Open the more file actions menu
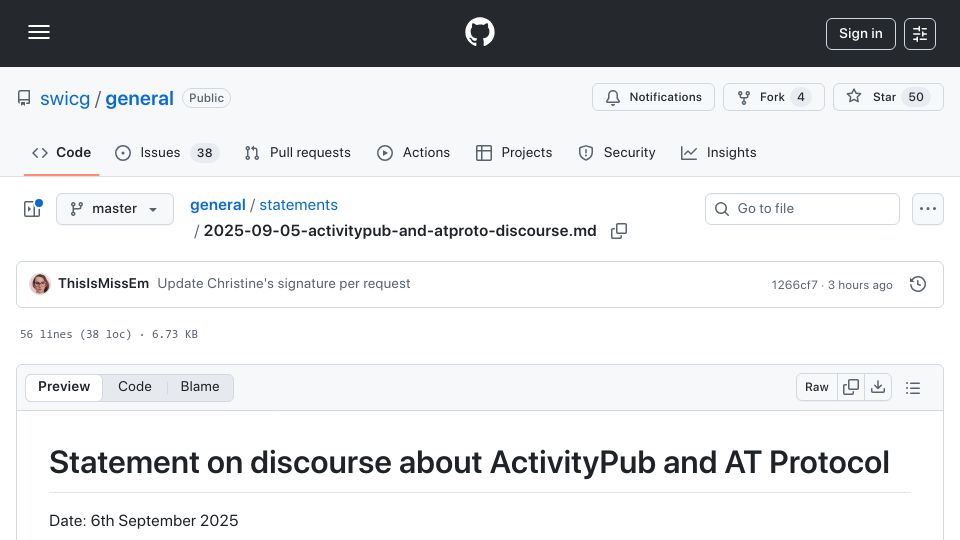The width and height of the screenshot is (960, 540). (x=928, y=209)
